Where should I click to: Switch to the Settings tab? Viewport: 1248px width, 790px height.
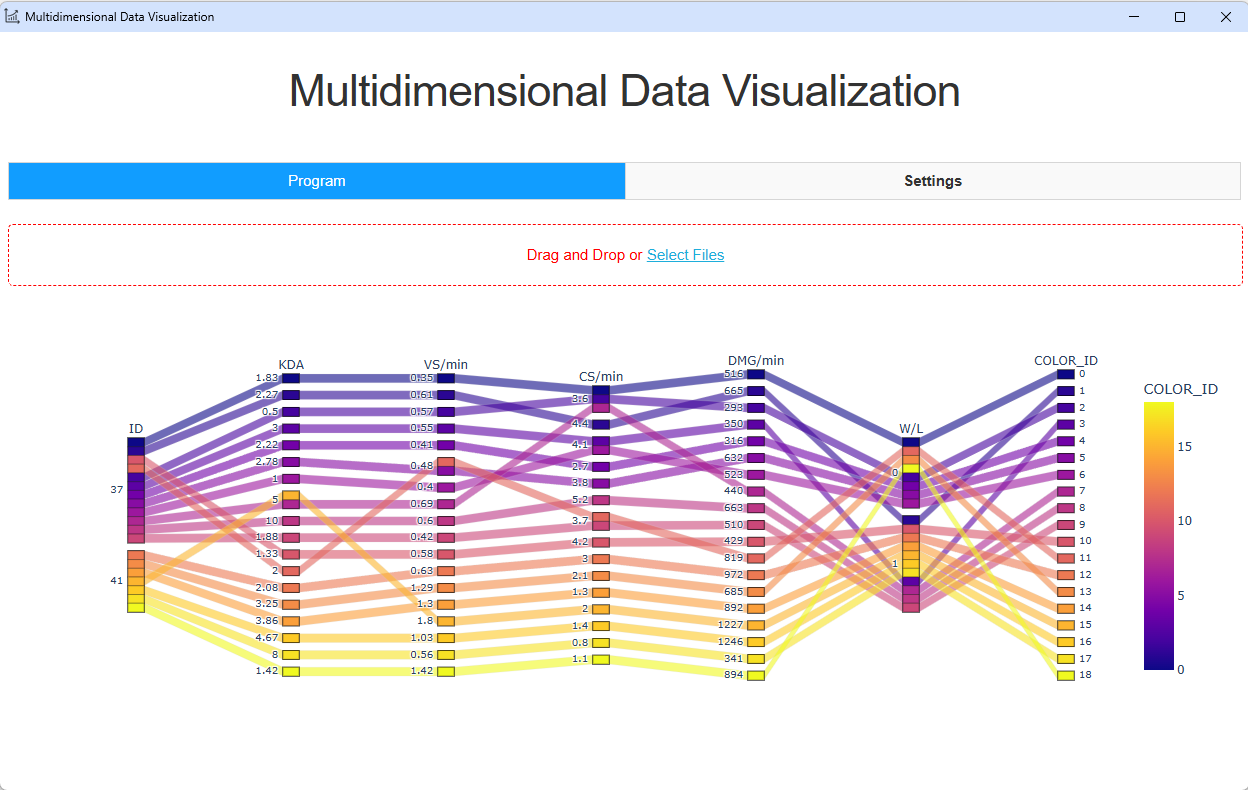coord(932,181)
